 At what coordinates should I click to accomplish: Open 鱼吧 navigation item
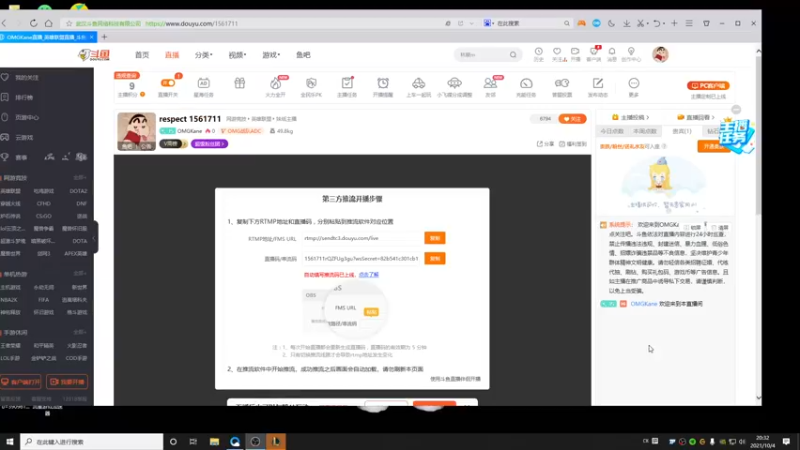(x=303, y=55)
